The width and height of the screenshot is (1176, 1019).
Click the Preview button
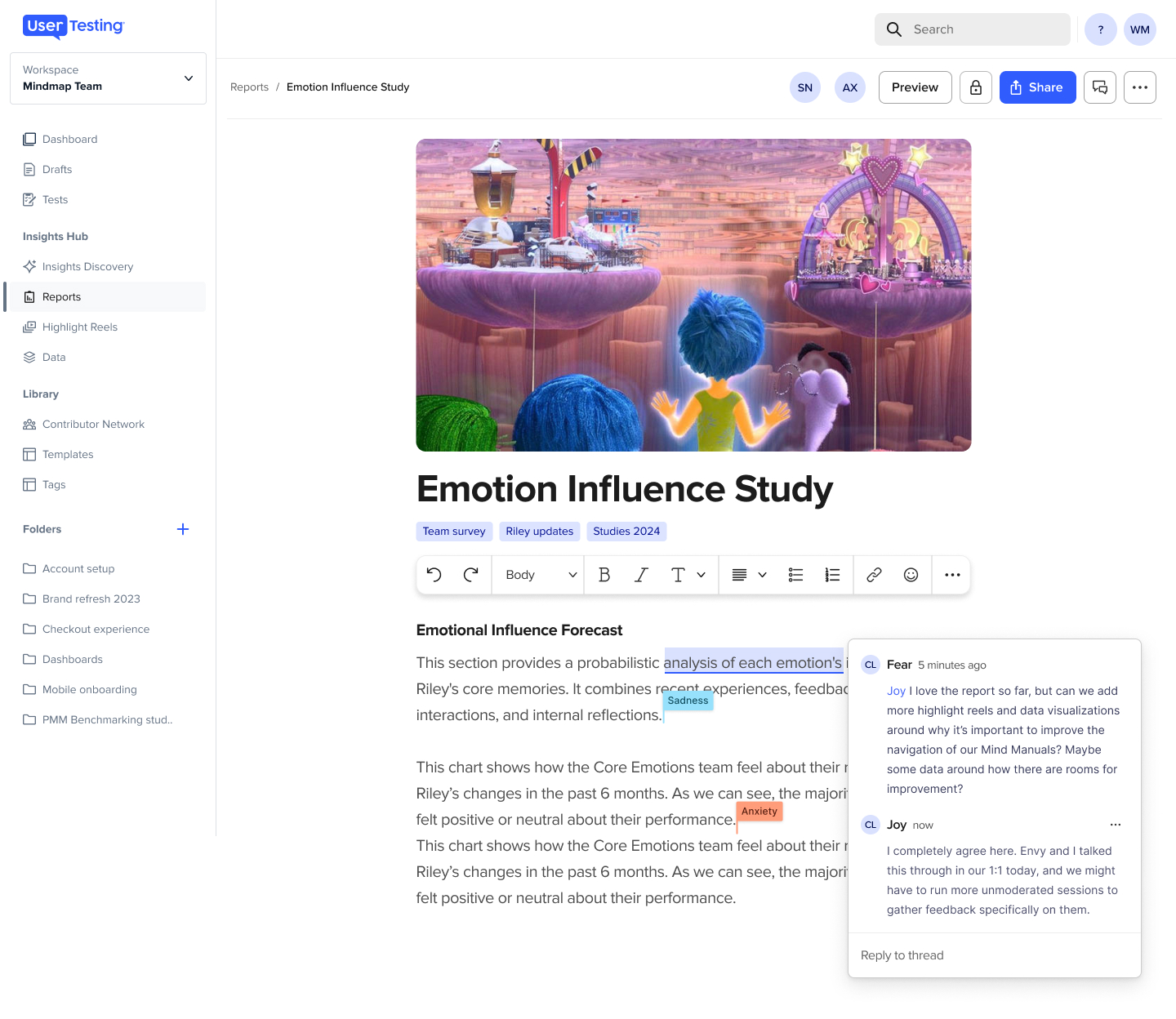915,87
